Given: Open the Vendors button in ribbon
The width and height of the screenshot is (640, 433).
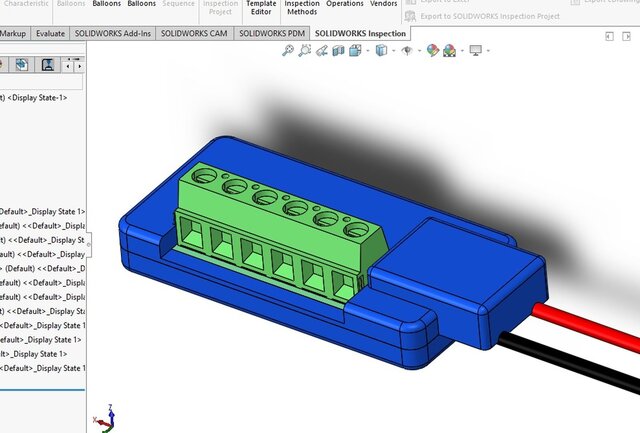Looking at the screenshot, I should pyautogui.click(x=383, y=4).
